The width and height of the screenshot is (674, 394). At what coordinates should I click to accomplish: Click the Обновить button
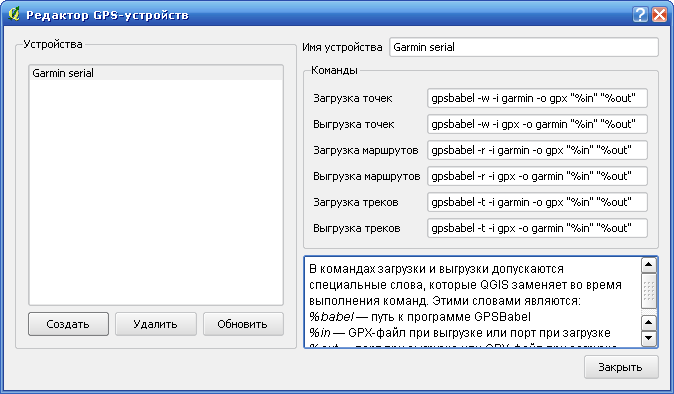point(243,324)
